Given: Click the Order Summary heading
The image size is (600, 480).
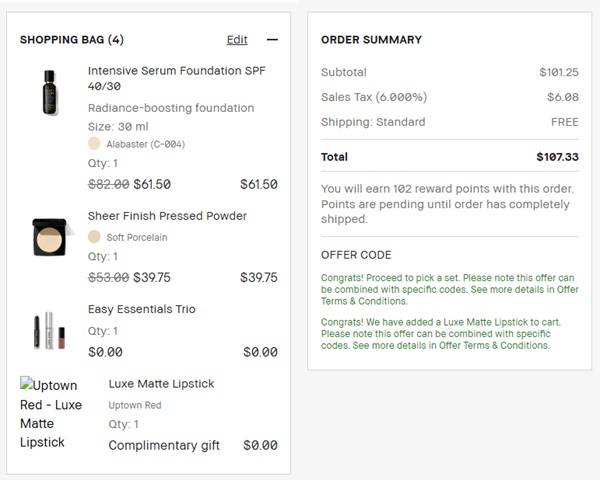Looking at the screenshot, I should click(371, 40).
